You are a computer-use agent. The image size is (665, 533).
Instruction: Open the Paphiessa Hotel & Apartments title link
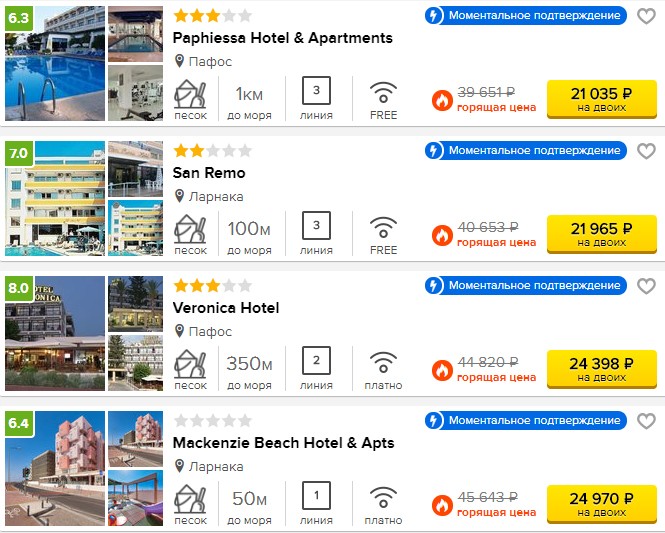click(x=282, y=38)
